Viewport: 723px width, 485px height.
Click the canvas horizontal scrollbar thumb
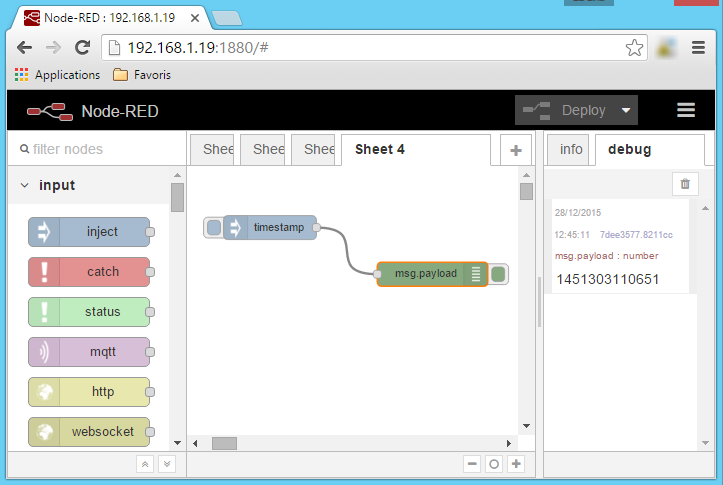pos(224,443)
